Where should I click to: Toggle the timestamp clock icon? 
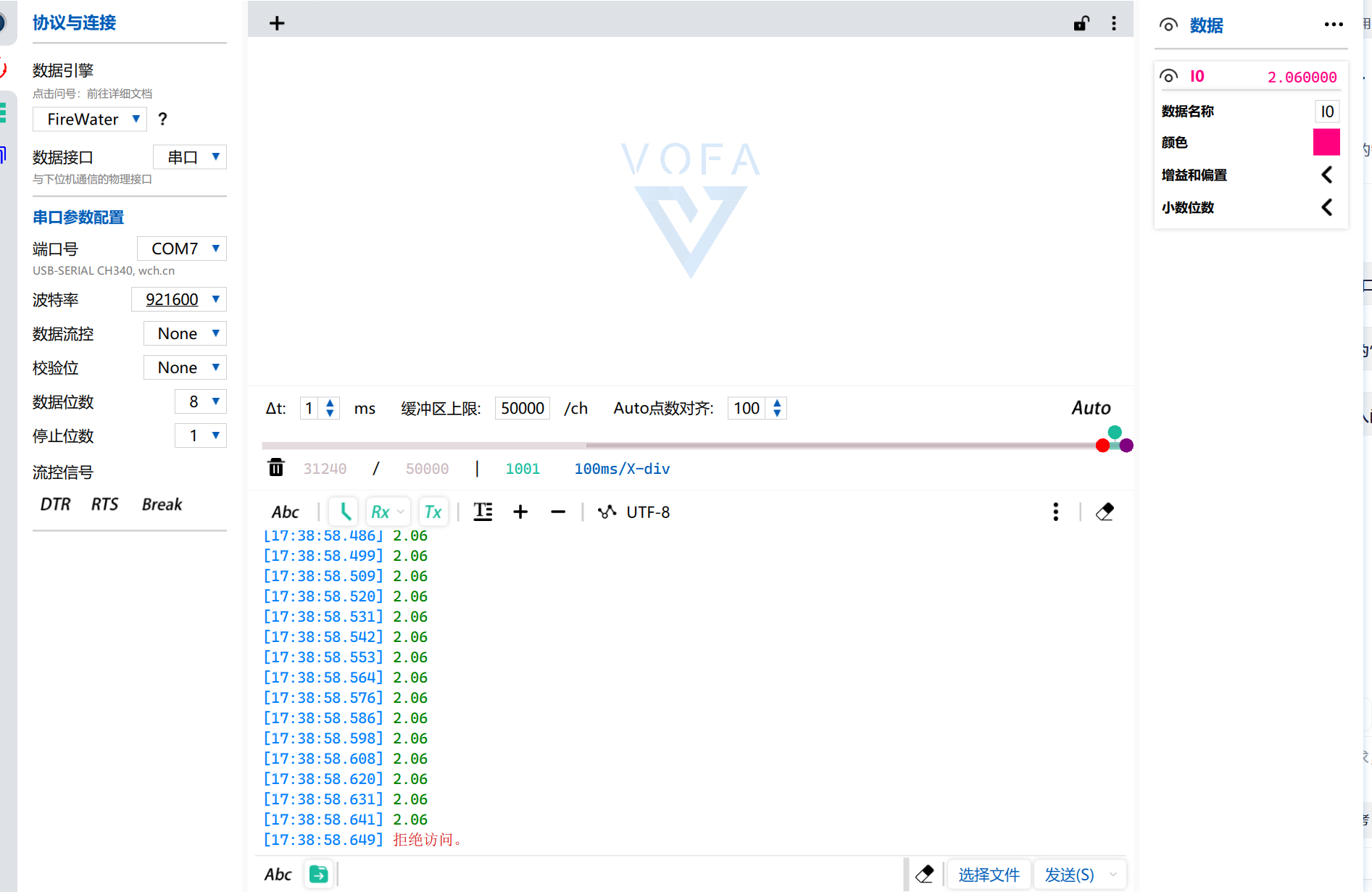click(345, 512)
